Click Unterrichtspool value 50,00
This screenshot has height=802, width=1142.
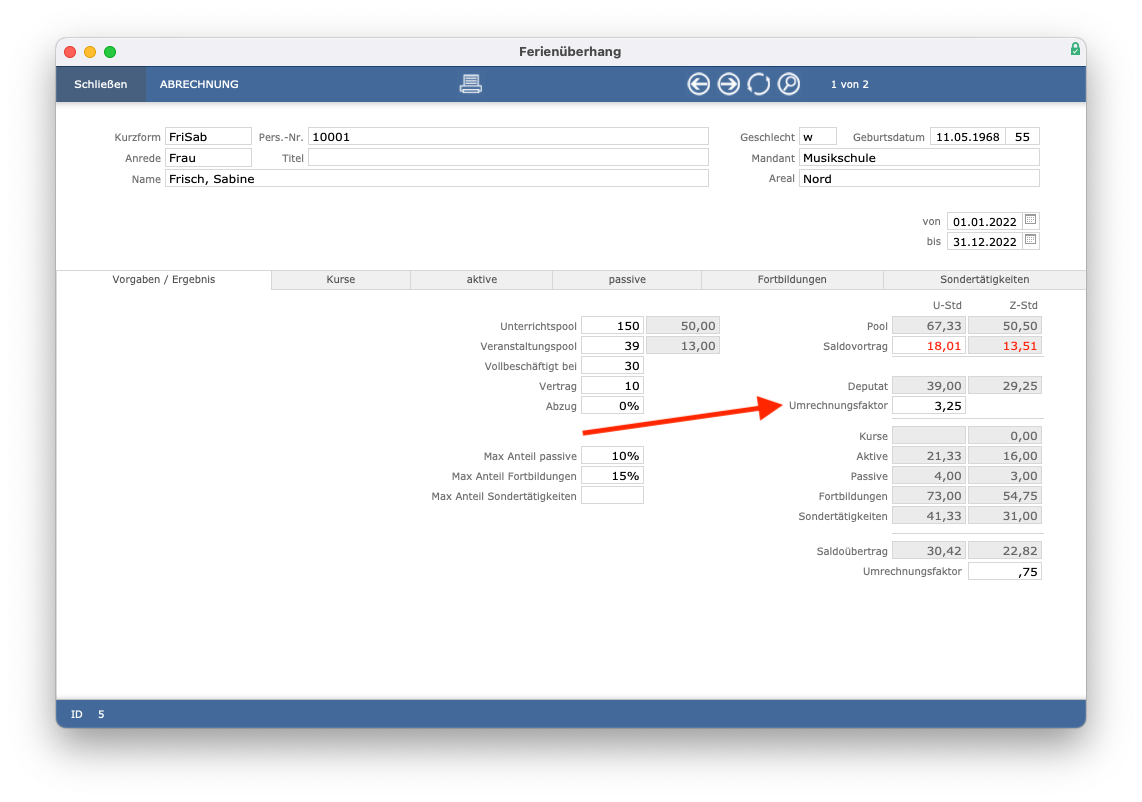pyautogui.click(x=683, y=326)
